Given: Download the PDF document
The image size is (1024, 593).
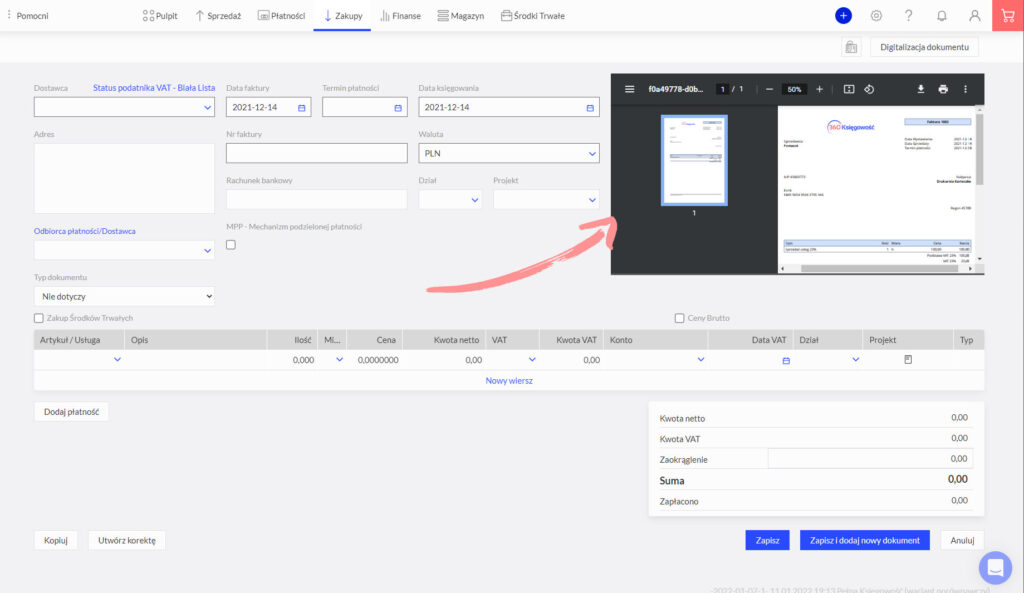Looking at the screenshot, I should [x=920, y=89].
